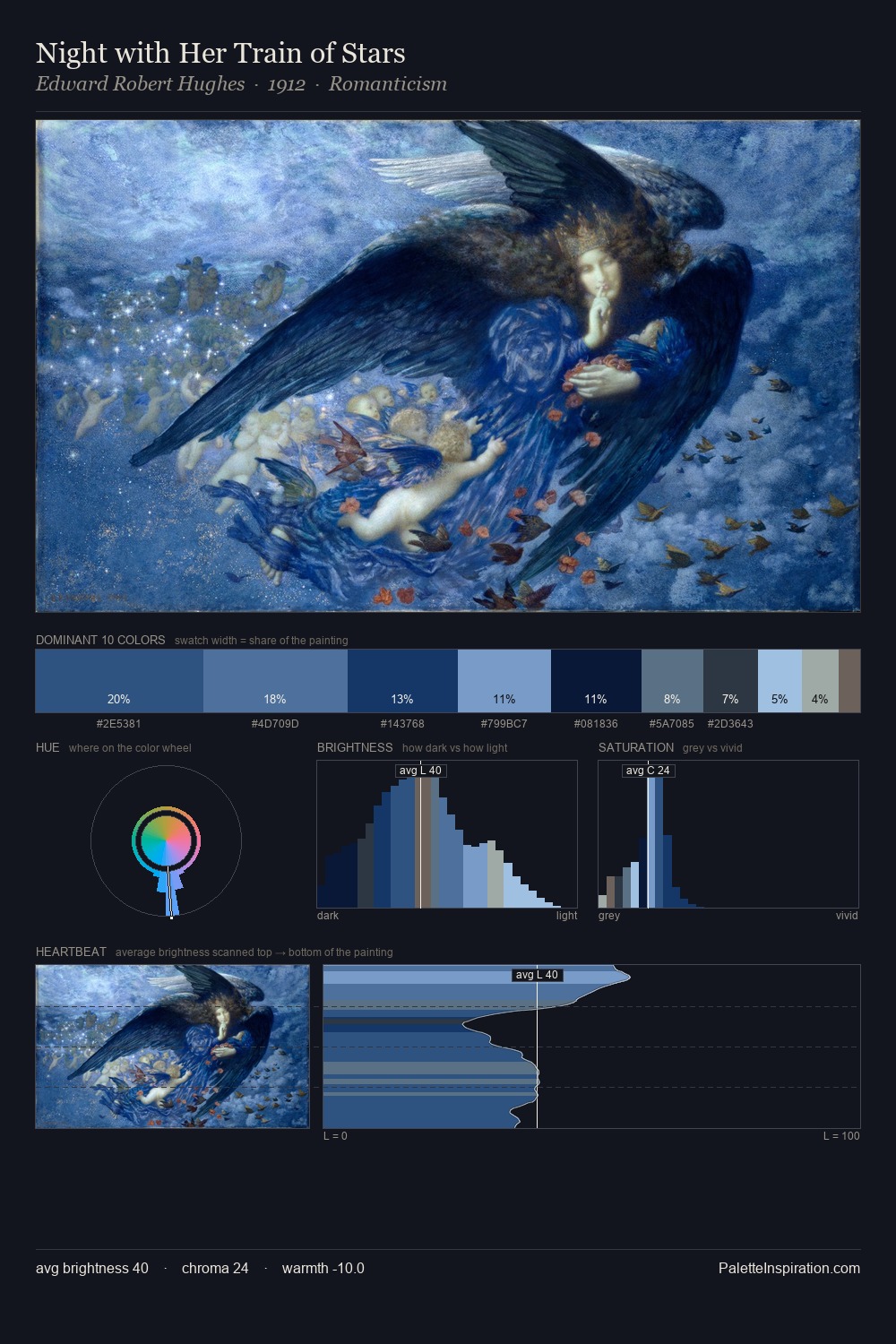Select the 18% swatch #4D709D
896x1344 pixels.
pyautogui.click(x=275, y=681)
